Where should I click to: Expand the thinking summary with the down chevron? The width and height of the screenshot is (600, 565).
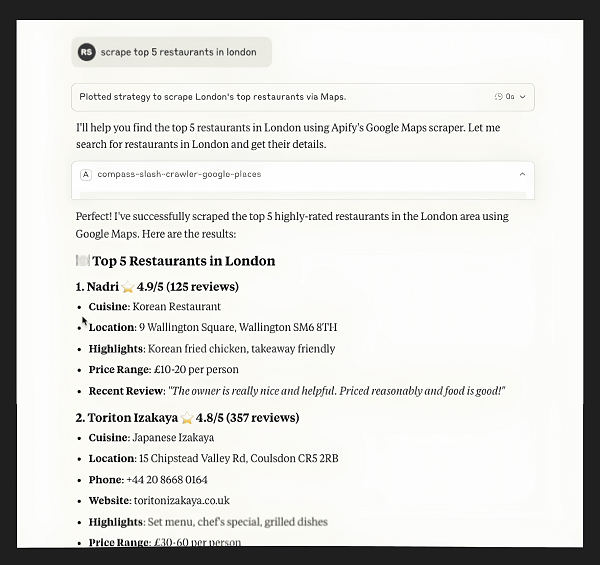coord(523,97)
